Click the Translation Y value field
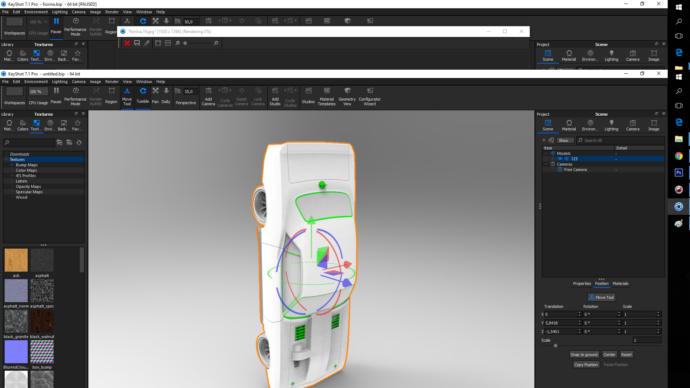This screenshot has width=690, height=388. tap(562, 323)
